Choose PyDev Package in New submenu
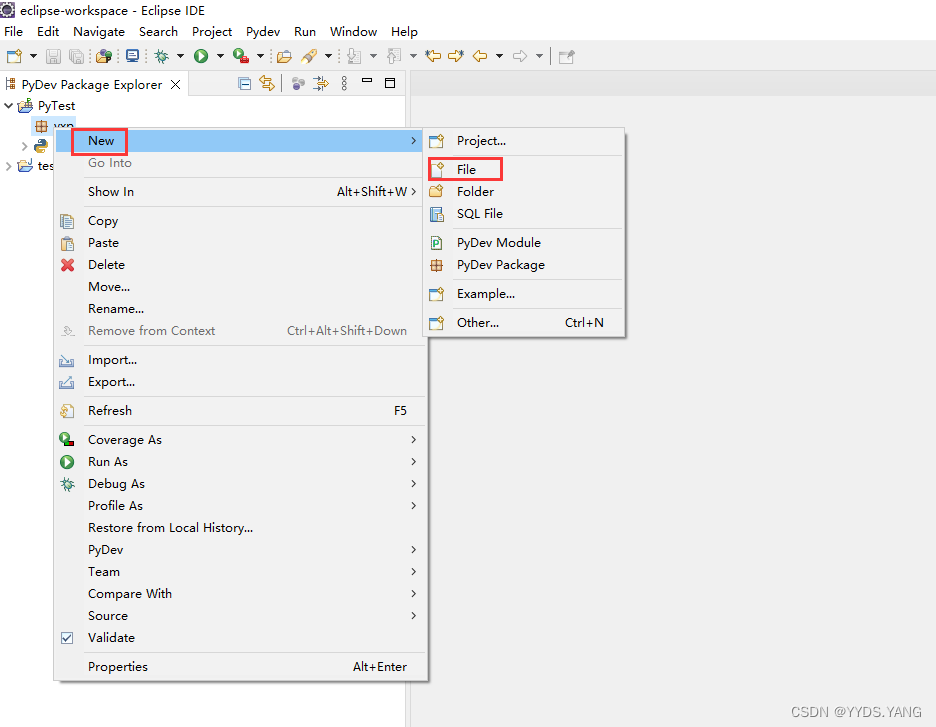 [525, 264]
